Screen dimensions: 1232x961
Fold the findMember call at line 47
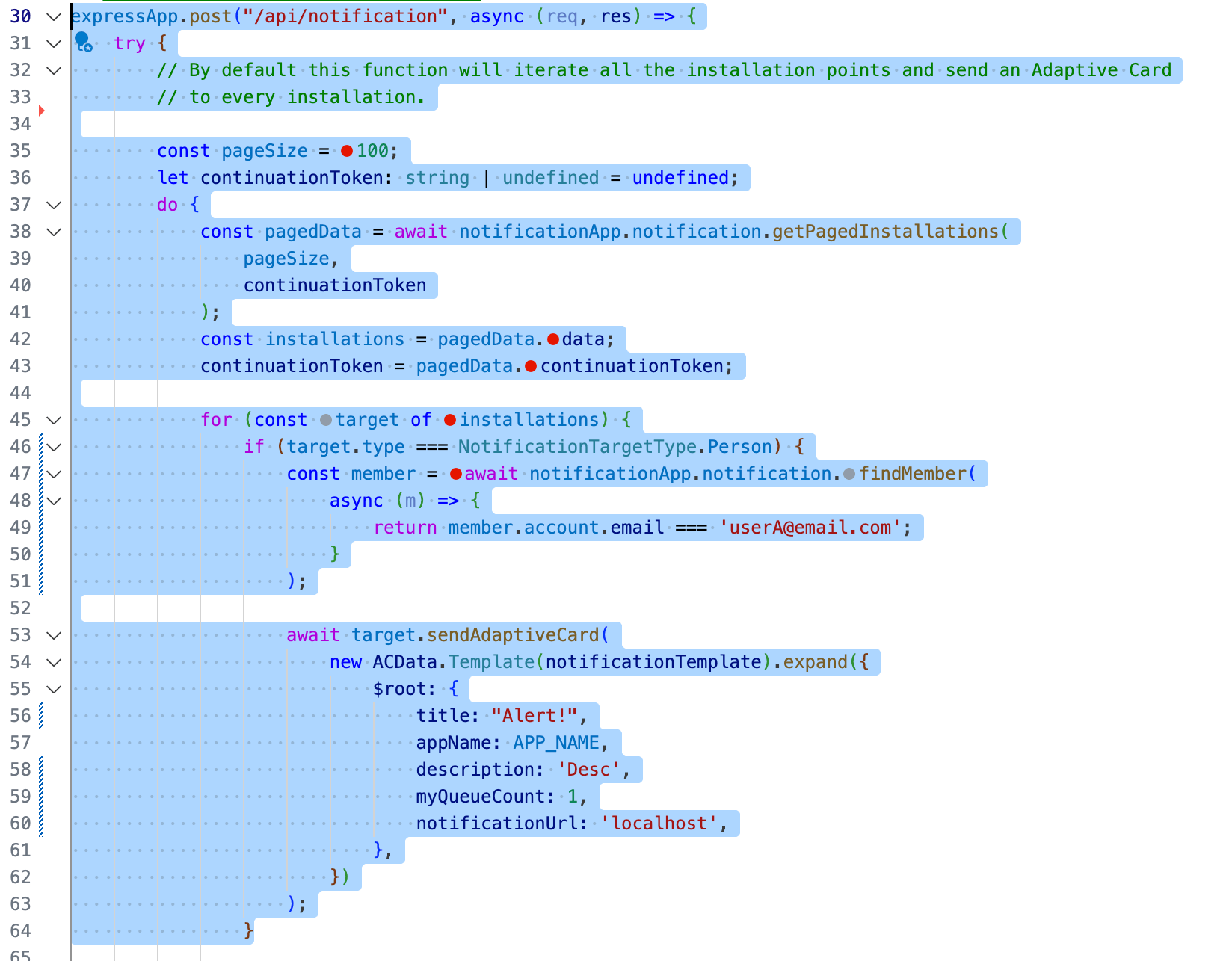click(x=54, y=474)
